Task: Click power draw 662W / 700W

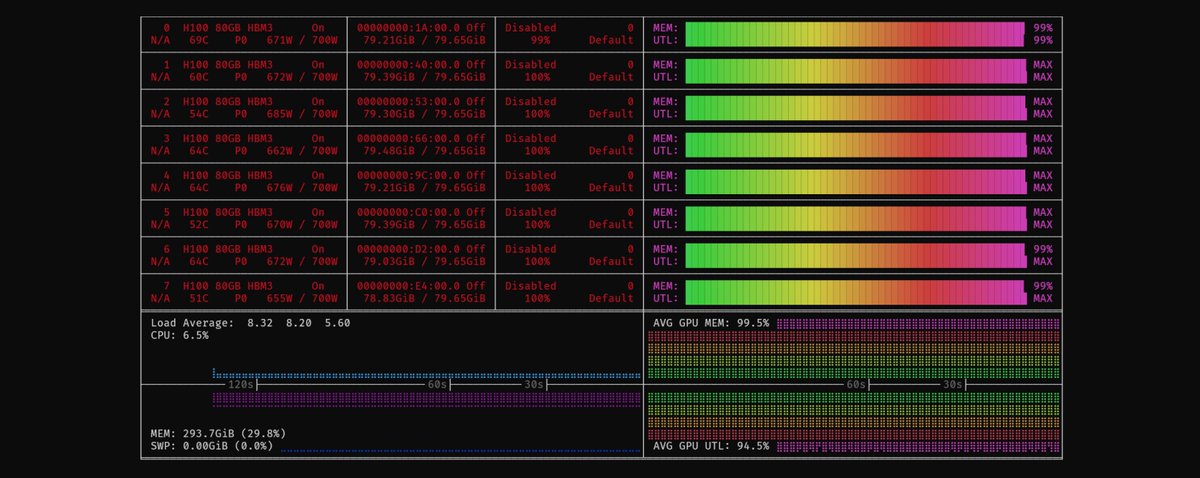Action: tap(302, 151)
